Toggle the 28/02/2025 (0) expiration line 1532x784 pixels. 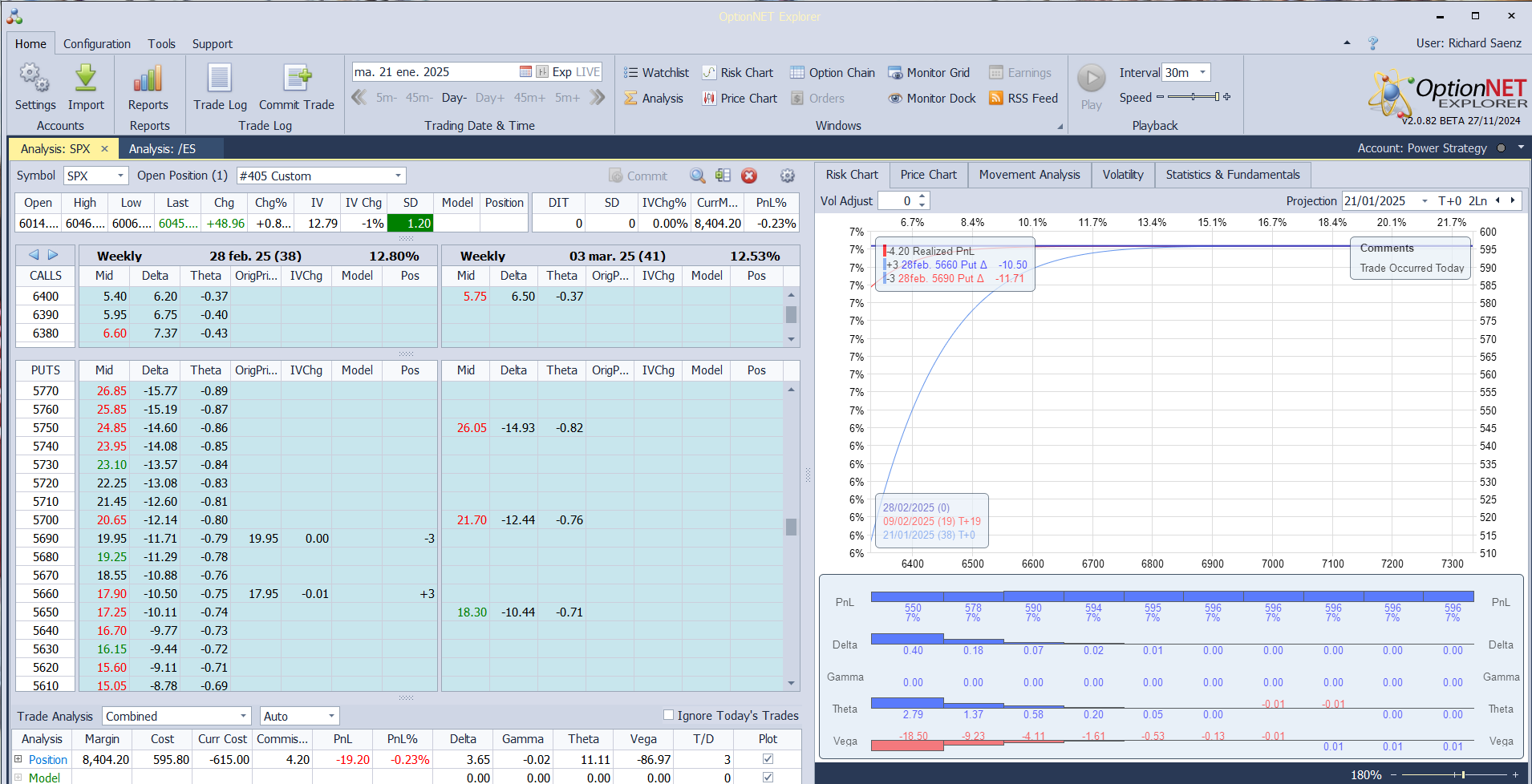[x=916, y=507]
